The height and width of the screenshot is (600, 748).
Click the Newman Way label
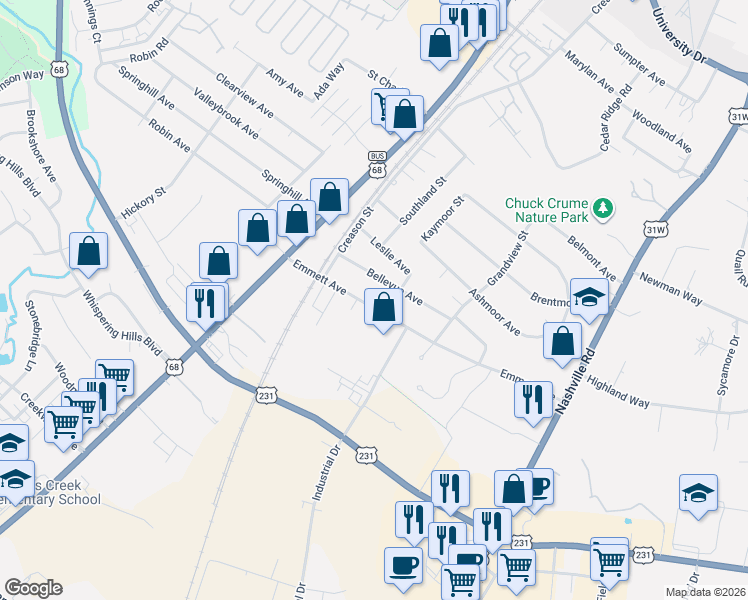pyautogui.click(x=671, y=289)
